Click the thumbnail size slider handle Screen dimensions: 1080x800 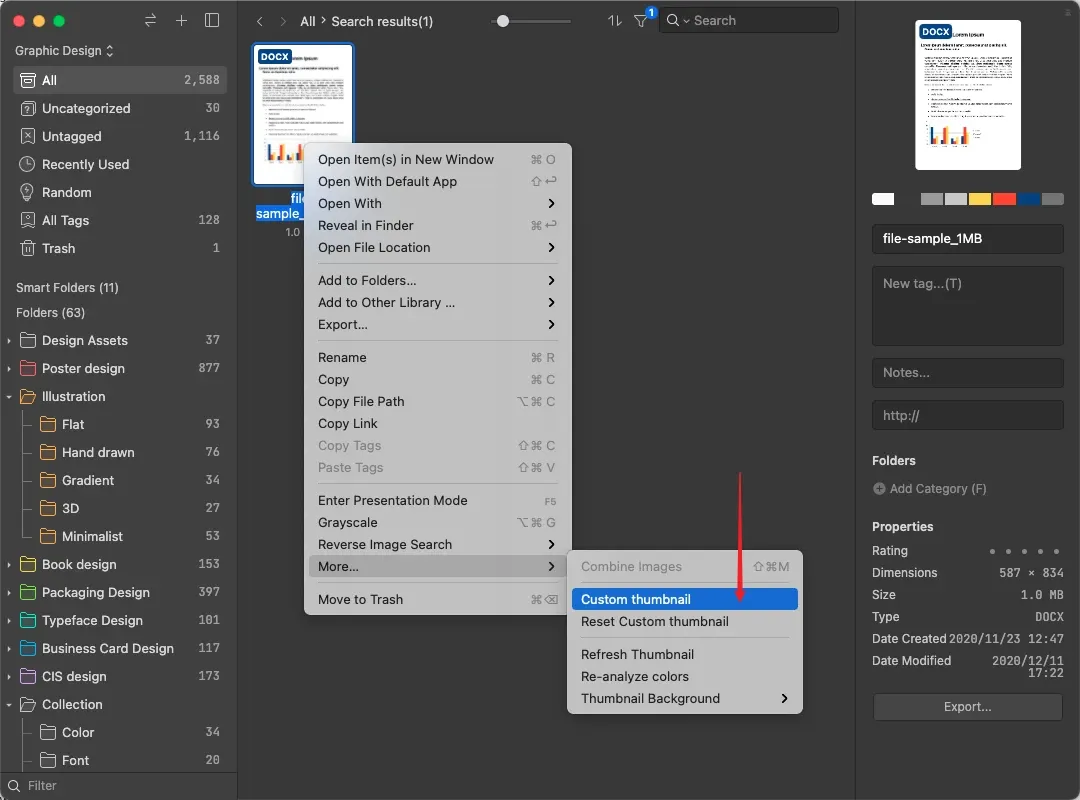tap(503, 21)
